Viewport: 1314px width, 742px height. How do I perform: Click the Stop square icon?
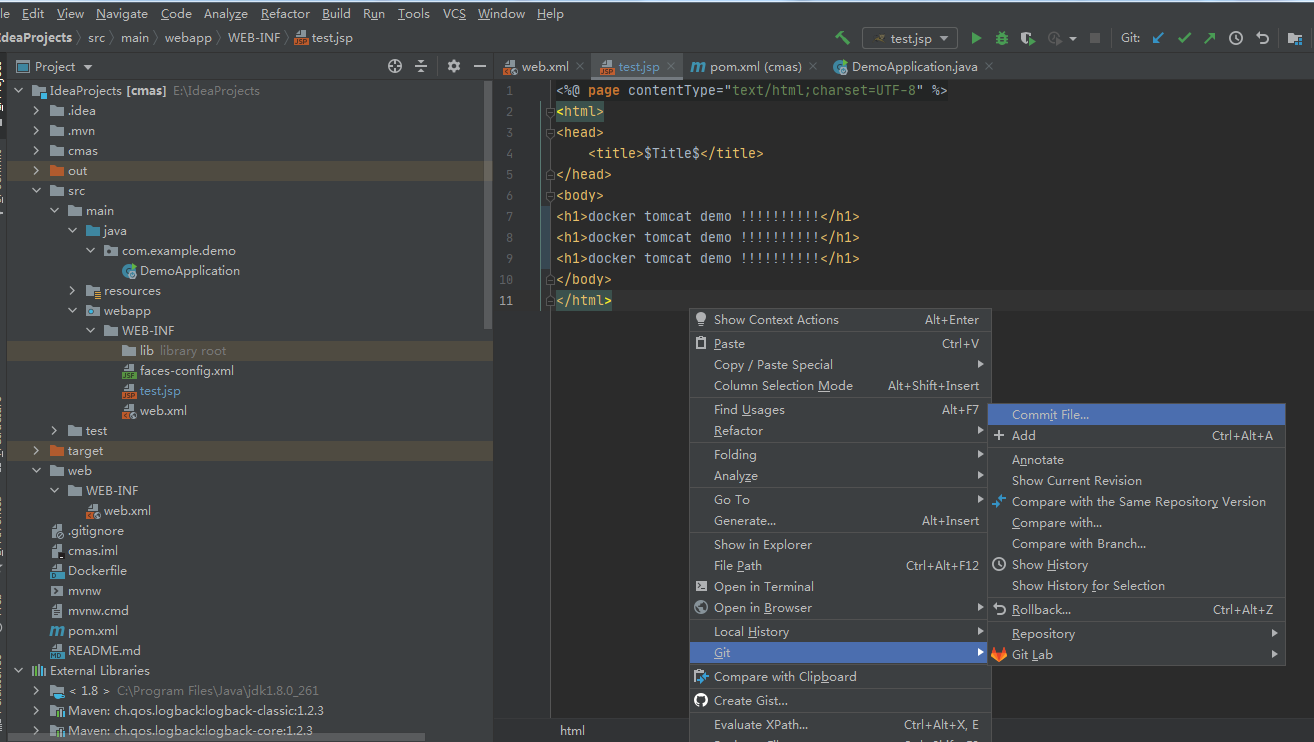[x=1095, y=38]
